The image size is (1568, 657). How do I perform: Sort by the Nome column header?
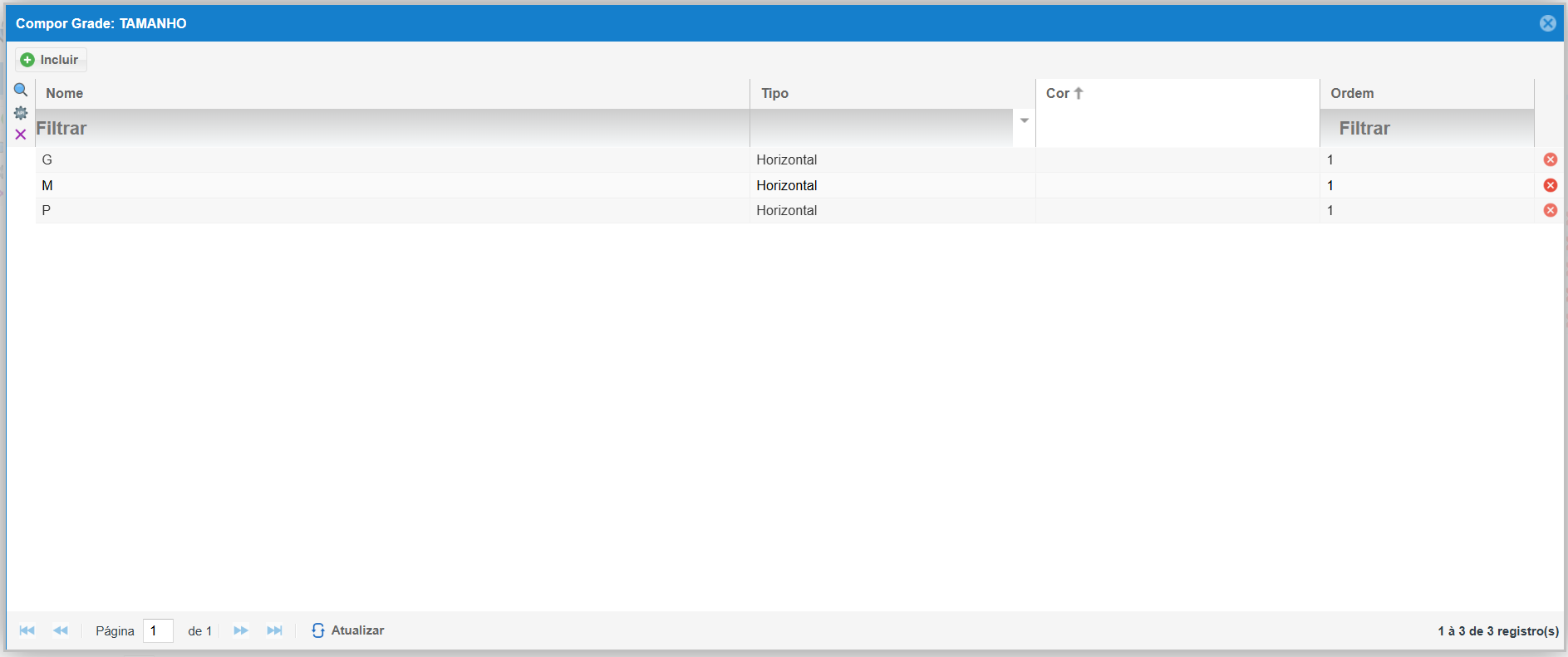coord(65,93)
